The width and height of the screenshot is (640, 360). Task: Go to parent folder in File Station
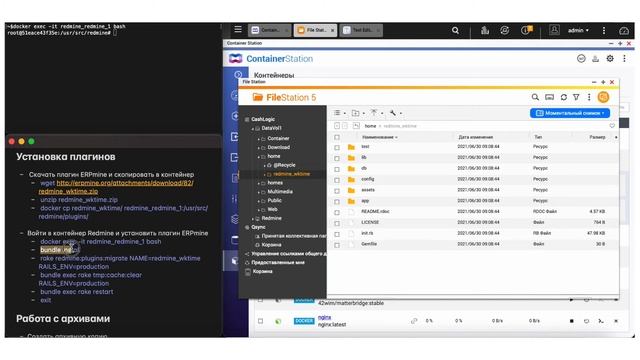pyautogui.click(x=356, y=126)
